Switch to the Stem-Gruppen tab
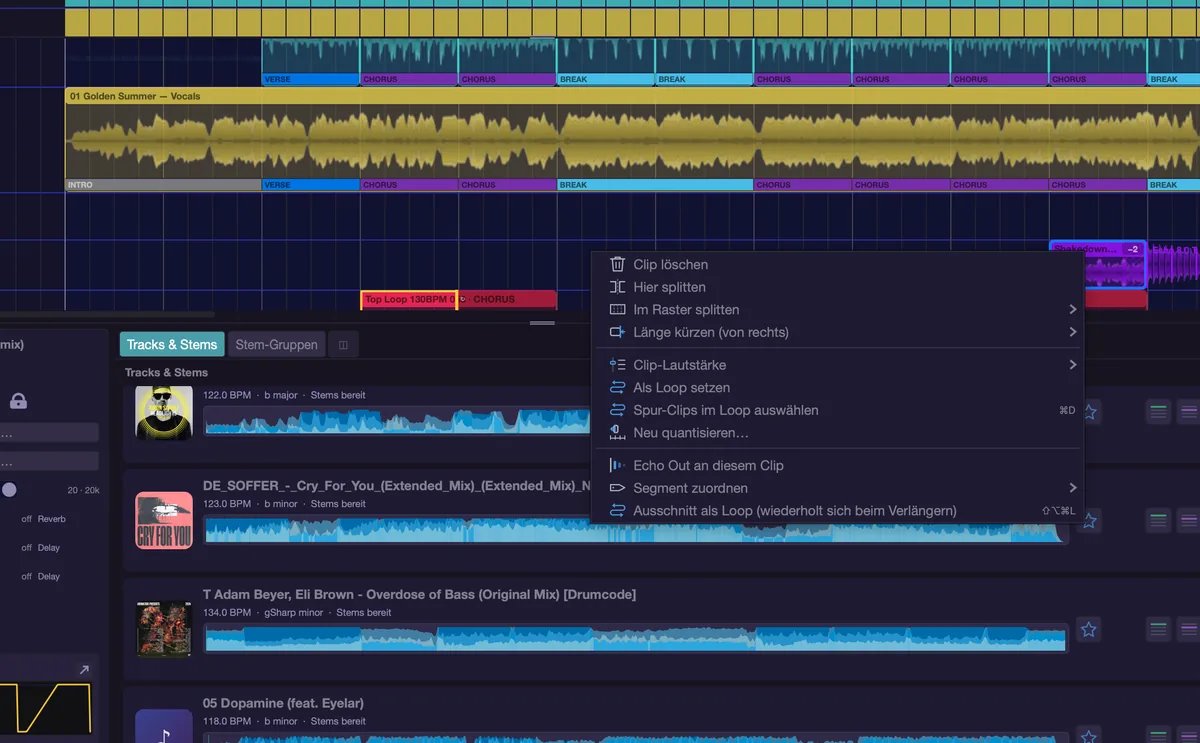 pyautogui.click(x=276, y=345)
